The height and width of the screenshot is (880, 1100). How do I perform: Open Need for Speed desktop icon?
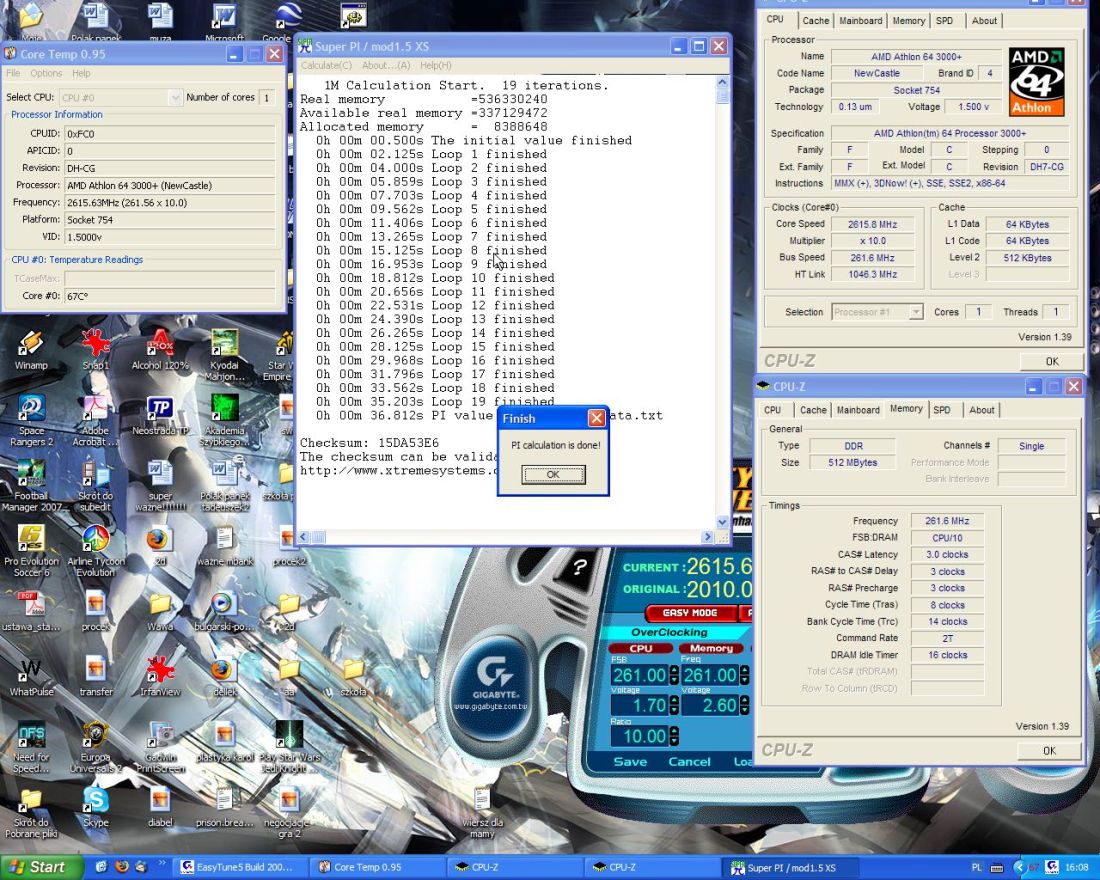click(x=31, y=747)
